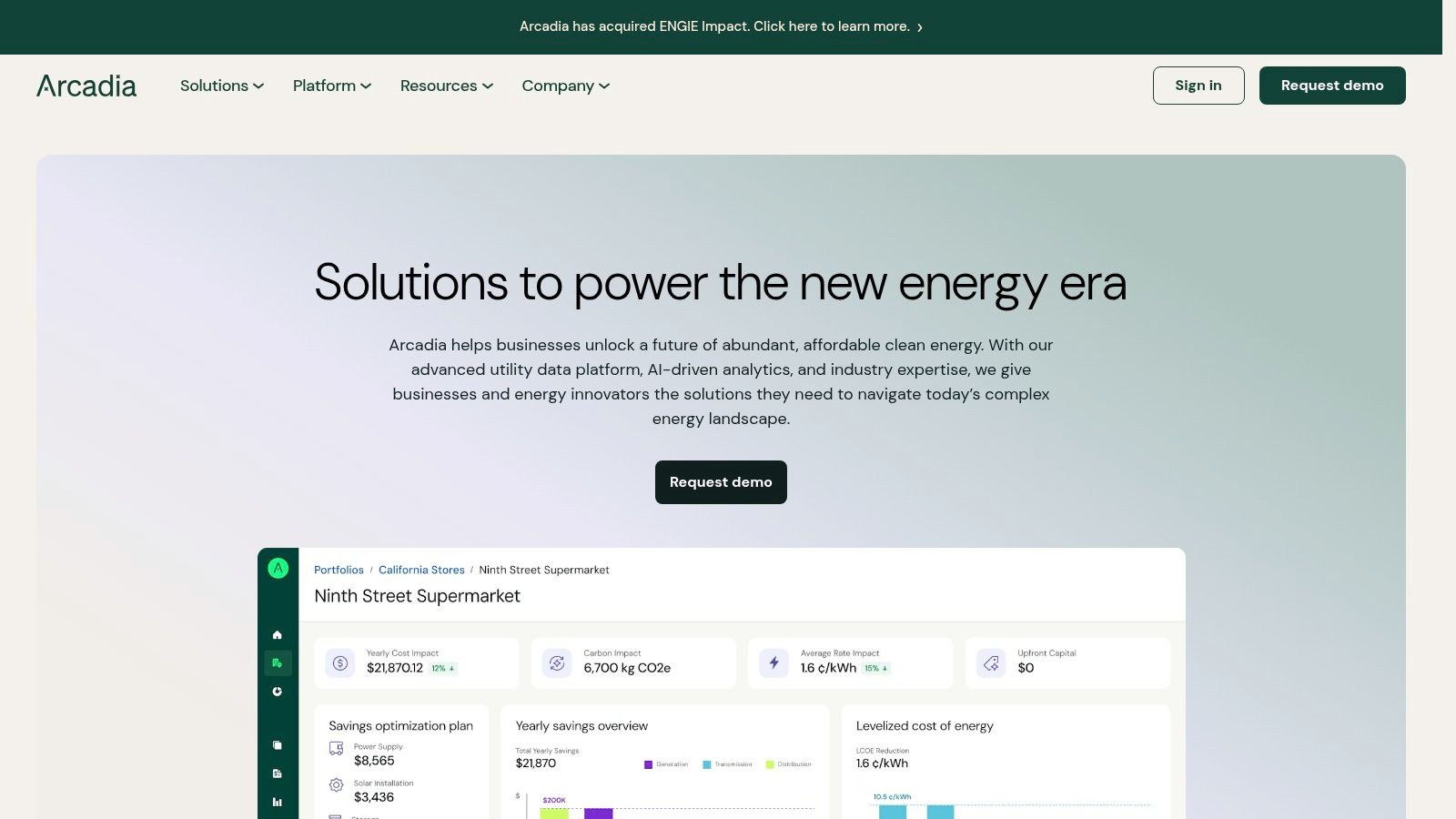Click the 6,700 kg CO2e value
This screenshot has width=1456, height=819.
pos(627,668)
